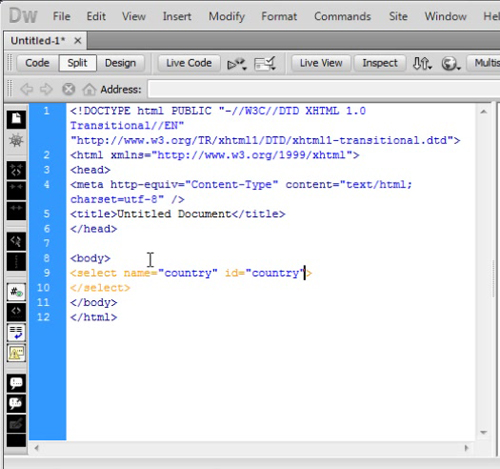Click the Remove Comment icon
Viewport: 500px width, 469px height.
click(x=16, y=403)
